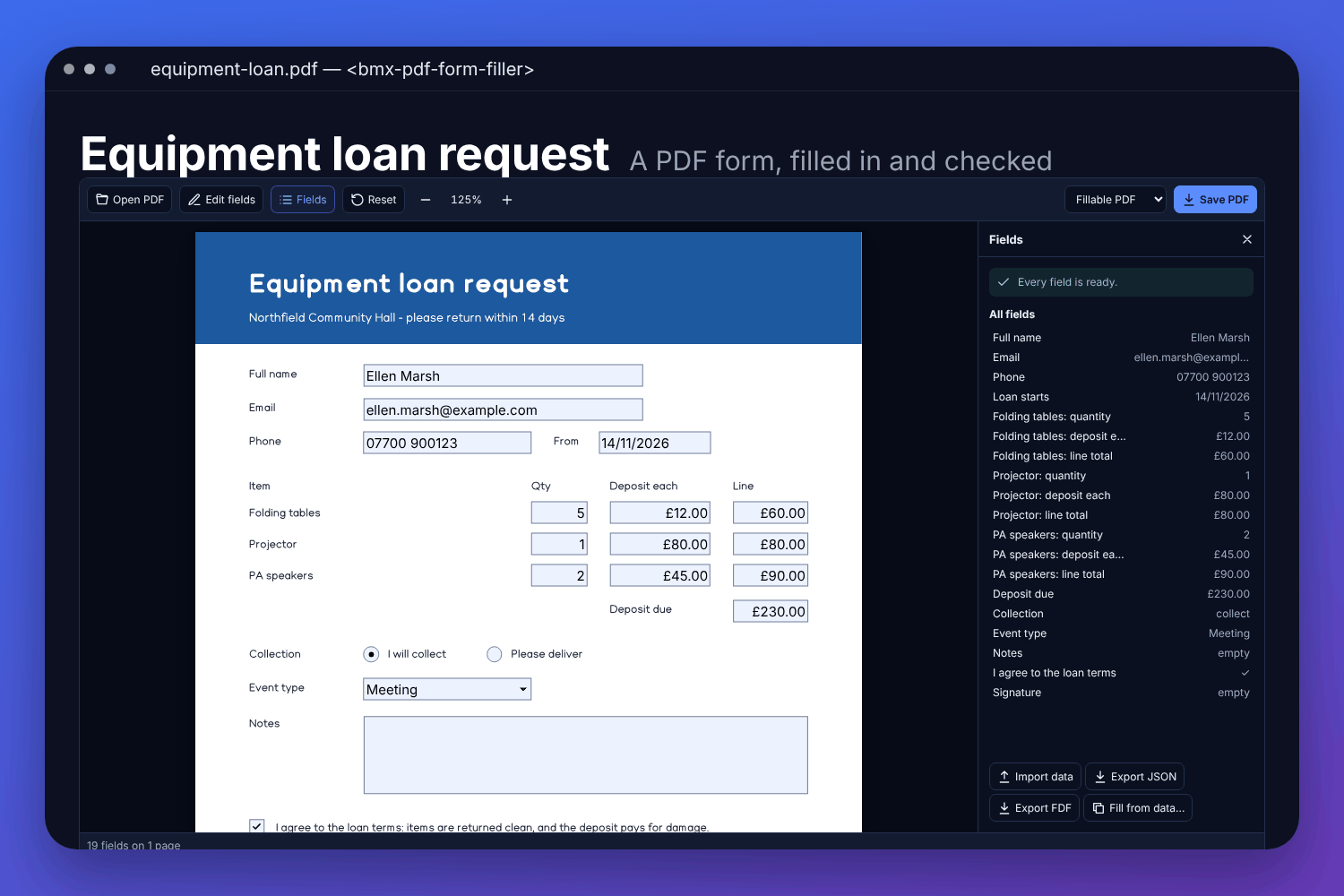Open the Event type dropdown
1344x896 pixels.
point(447,689)
